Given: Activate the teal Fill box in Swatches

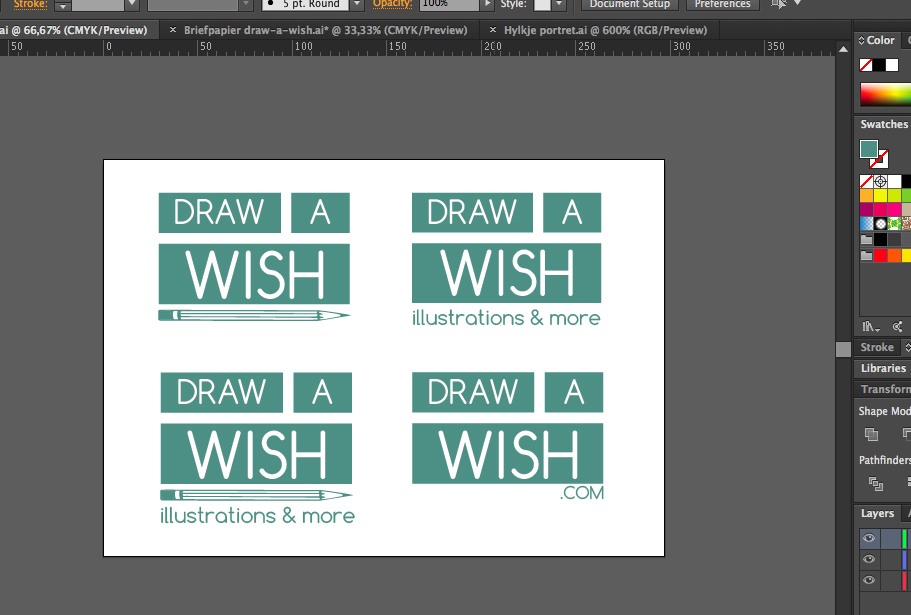Looking at the screenshot, I should click(x=869, y=149).
